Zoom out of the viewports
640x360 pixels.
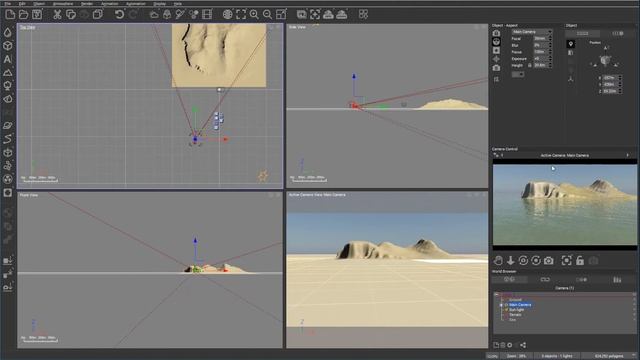(x=267, y=15)
